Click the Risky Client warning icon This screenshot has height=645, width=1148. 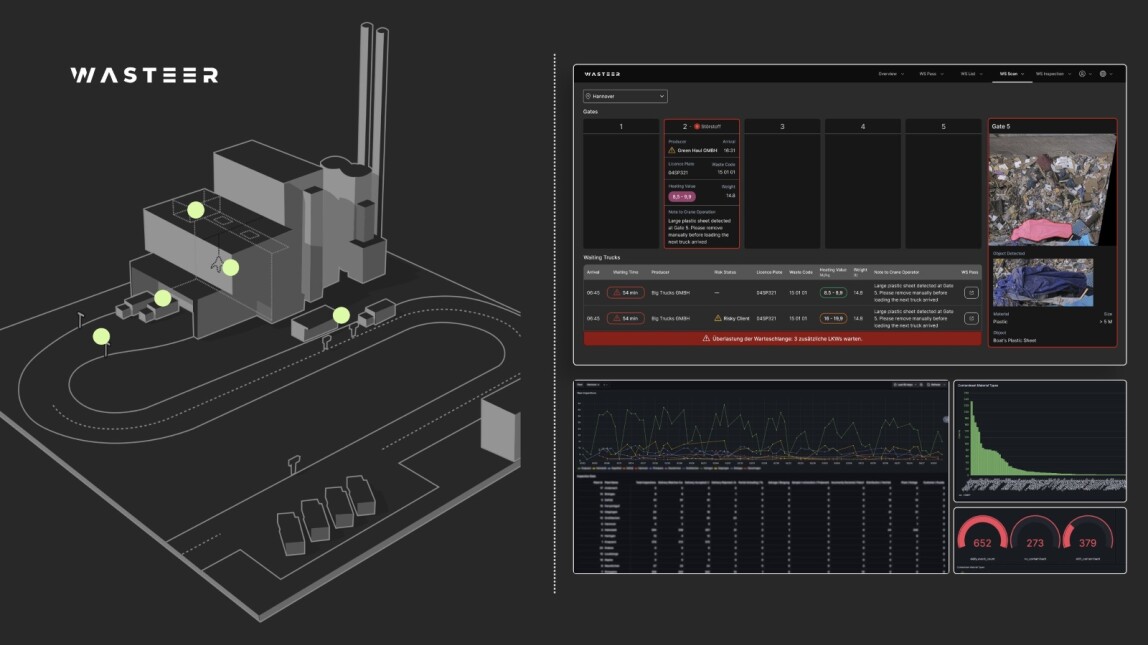click(x=717, y=318)
